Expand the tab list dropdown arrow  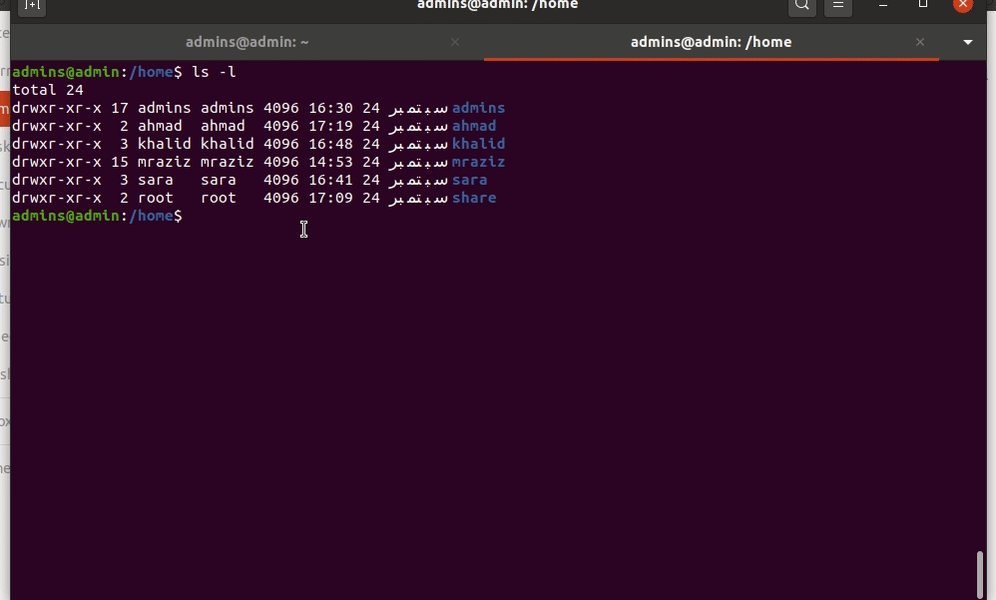pyautogui.click(x=967, y=42)
